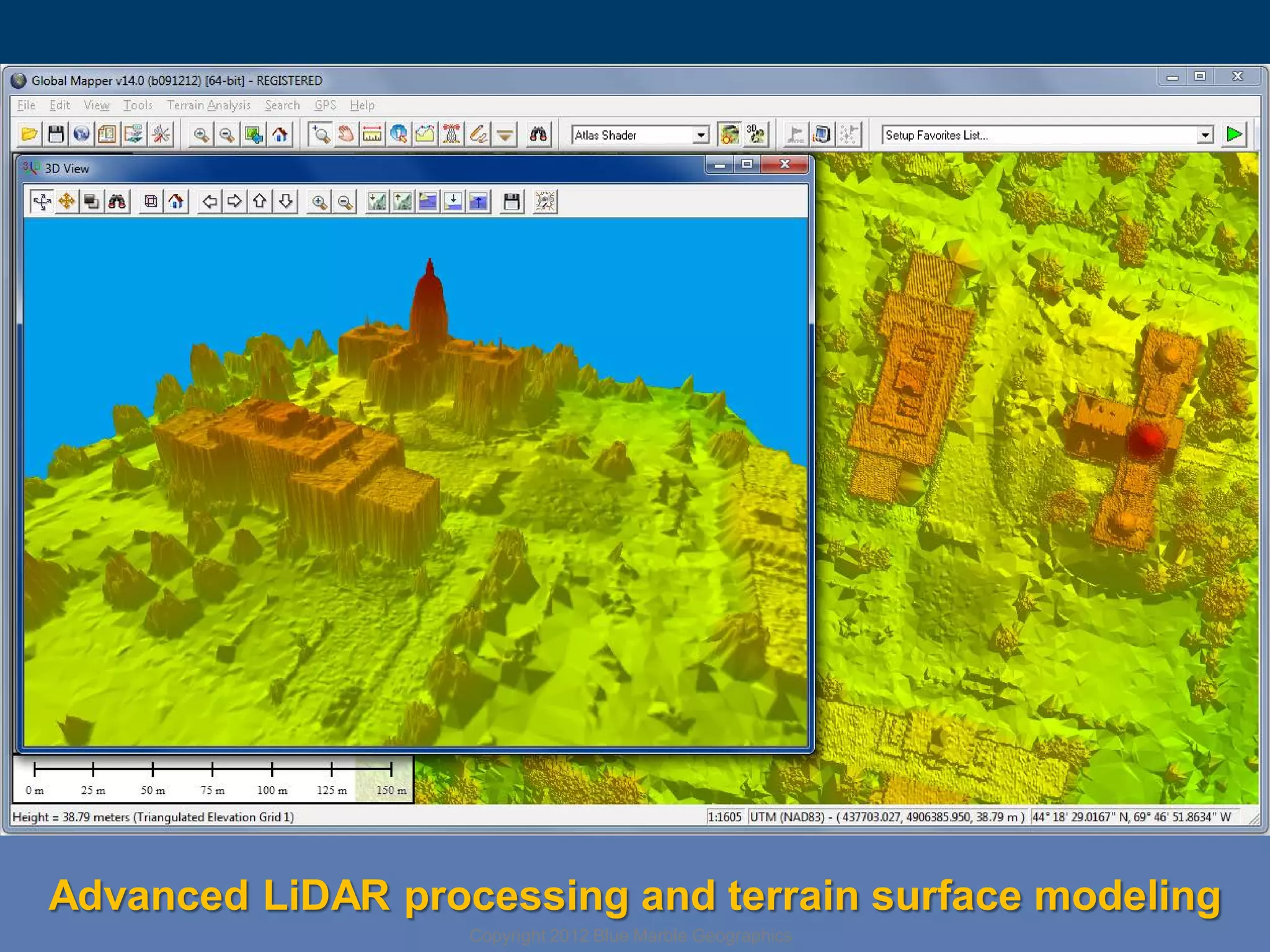Open the View menu

coord(97,105)
